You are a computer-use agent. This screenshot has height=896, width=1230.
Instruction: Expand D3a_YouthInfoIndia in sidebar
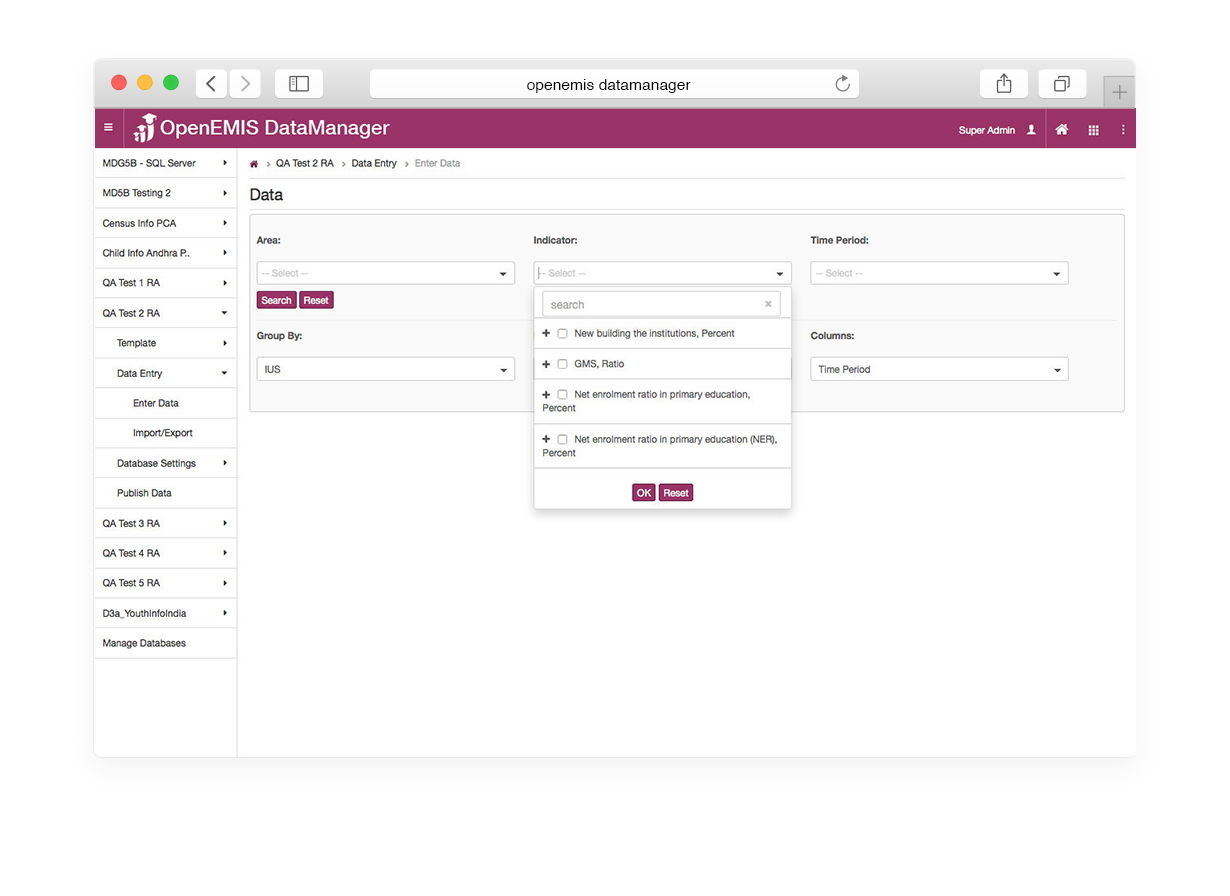[165, 613]
